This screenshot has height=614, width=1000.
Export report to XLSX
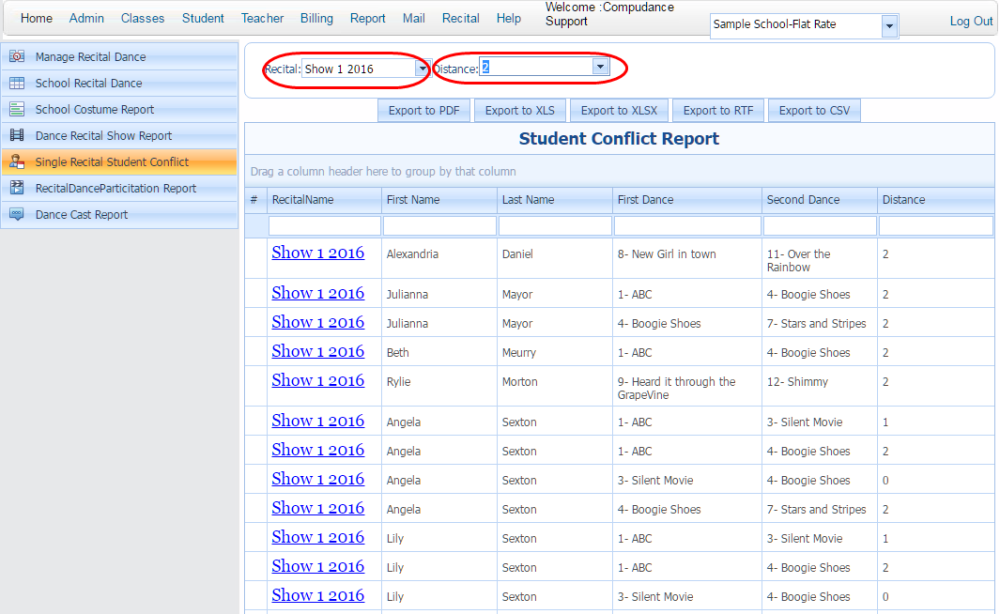619,110
